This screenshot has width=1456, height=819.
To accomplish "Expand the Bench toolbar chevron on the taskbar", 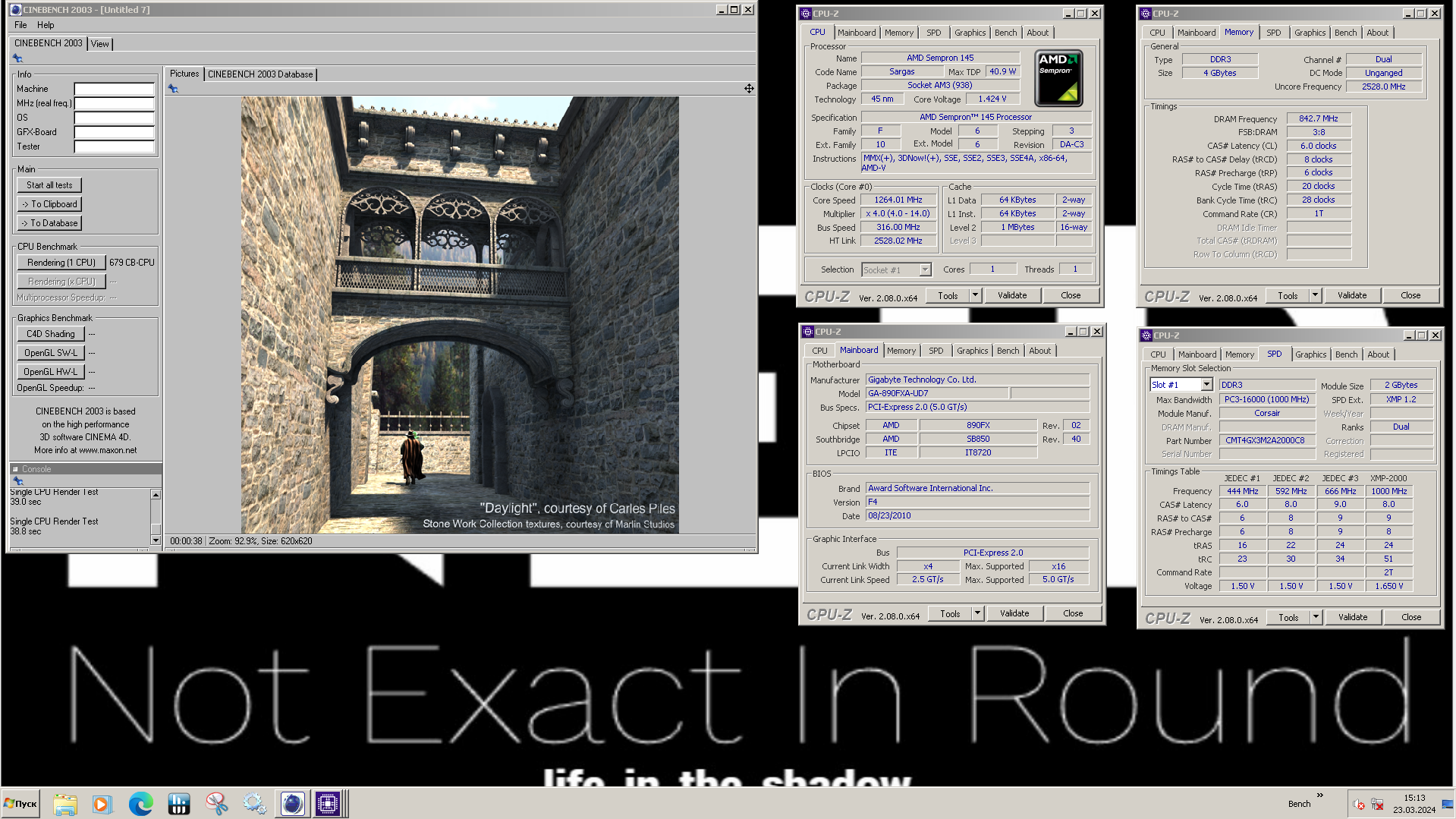I will click(x=1320, y=795).
